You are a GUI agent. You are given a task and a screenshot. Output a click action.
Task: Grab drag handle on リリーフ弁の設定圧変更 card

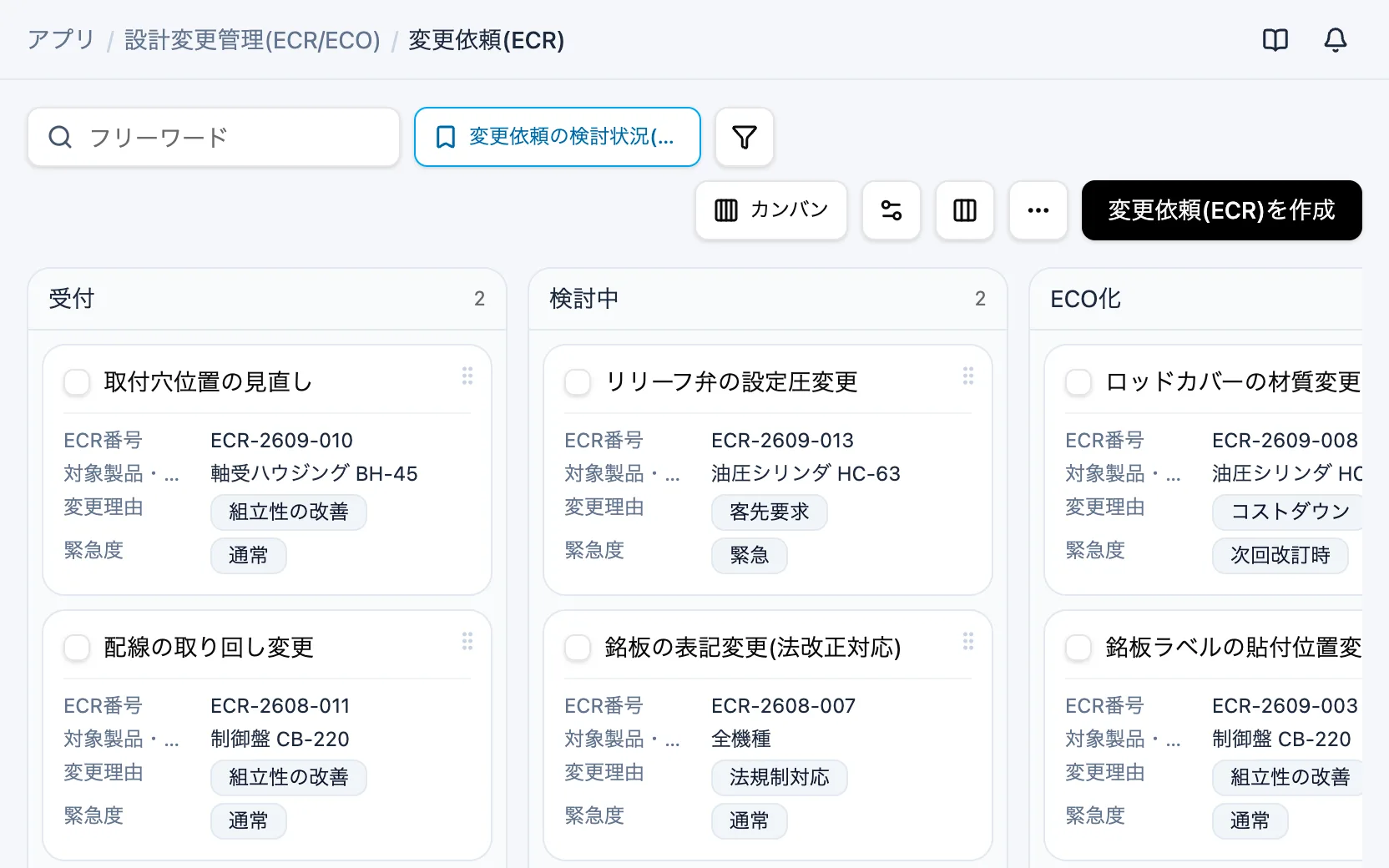point(968,376)
